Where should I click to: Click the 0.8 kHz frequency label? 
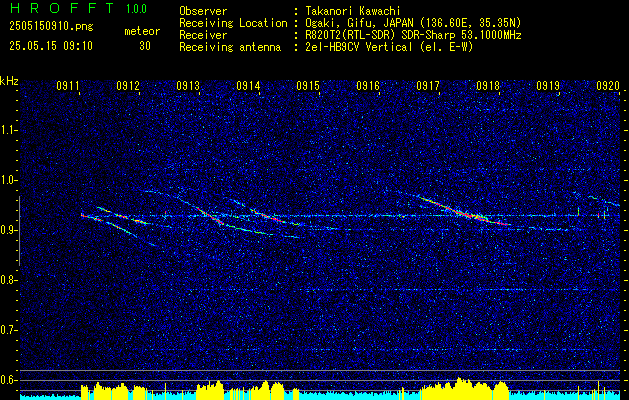[x=9, y=280]
